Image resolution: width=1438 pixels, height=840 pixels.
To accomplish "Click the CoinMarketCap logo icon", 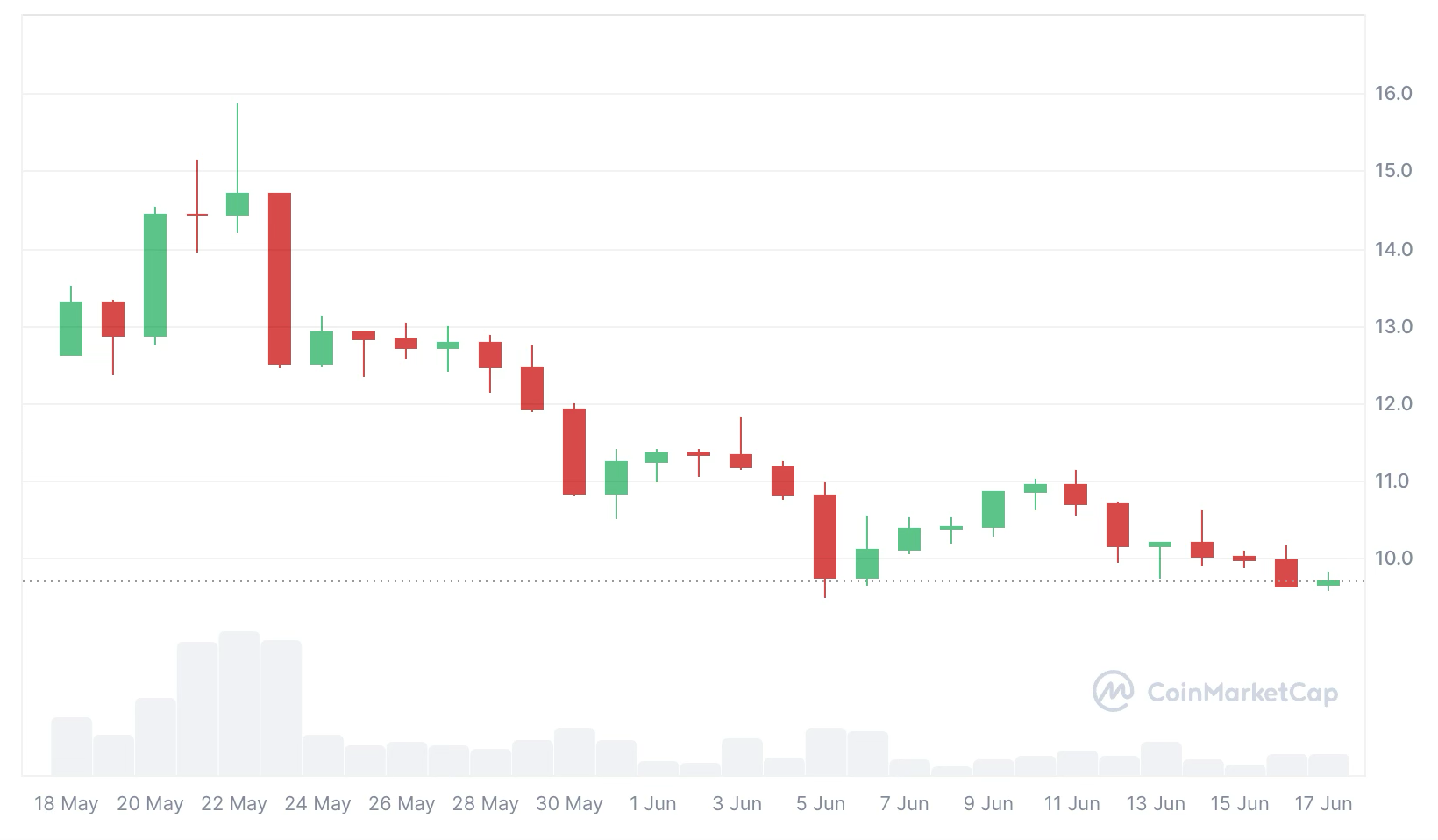I will (1113, 691).
